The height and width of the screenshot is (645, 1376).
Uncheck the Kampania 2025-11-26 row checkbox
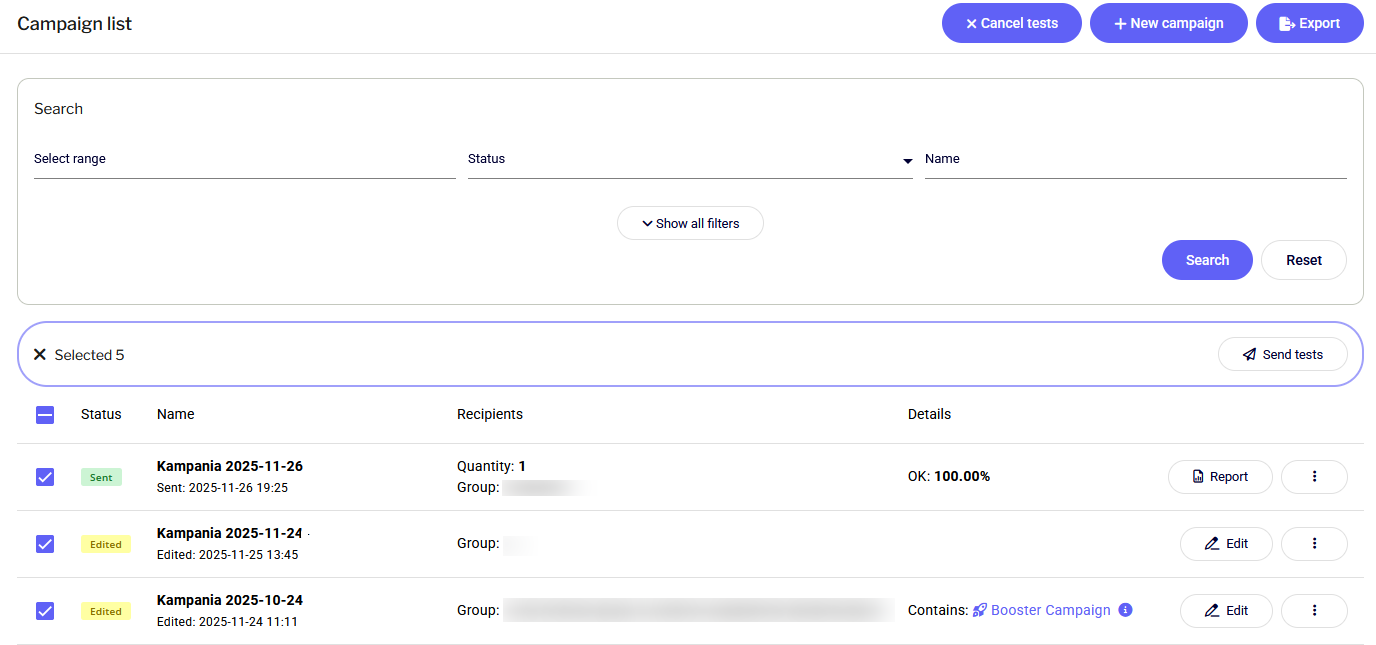pyautogui.click(x=45, y=477)
